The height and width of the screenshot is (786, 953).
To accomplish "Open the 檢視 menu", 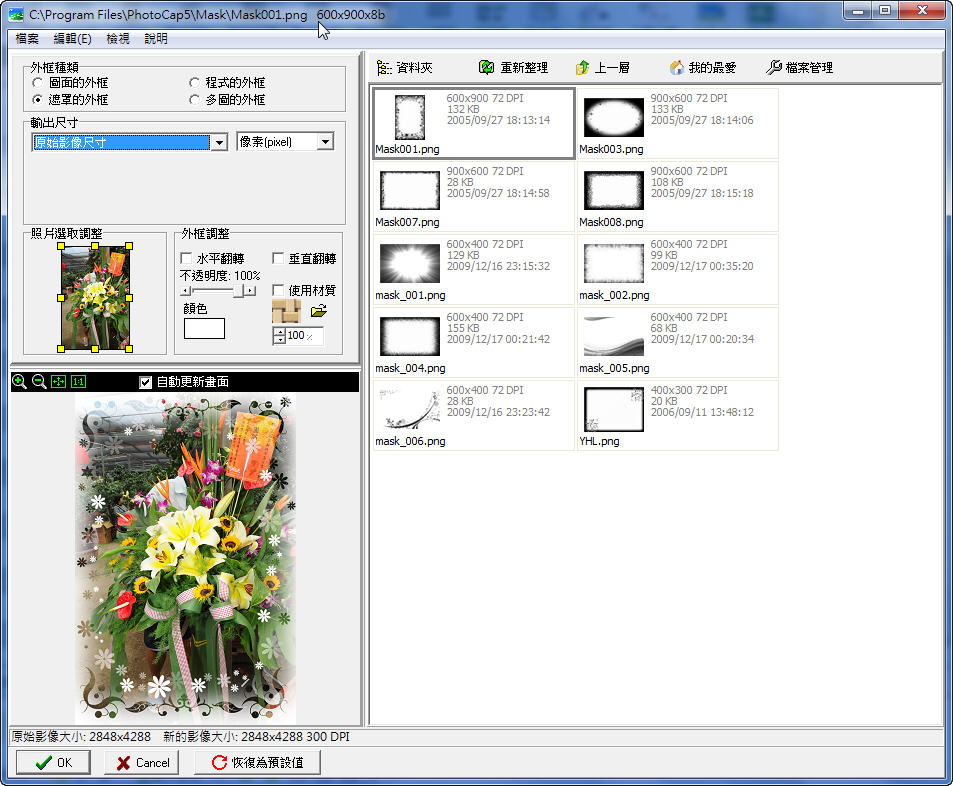I will pos(118,39).
